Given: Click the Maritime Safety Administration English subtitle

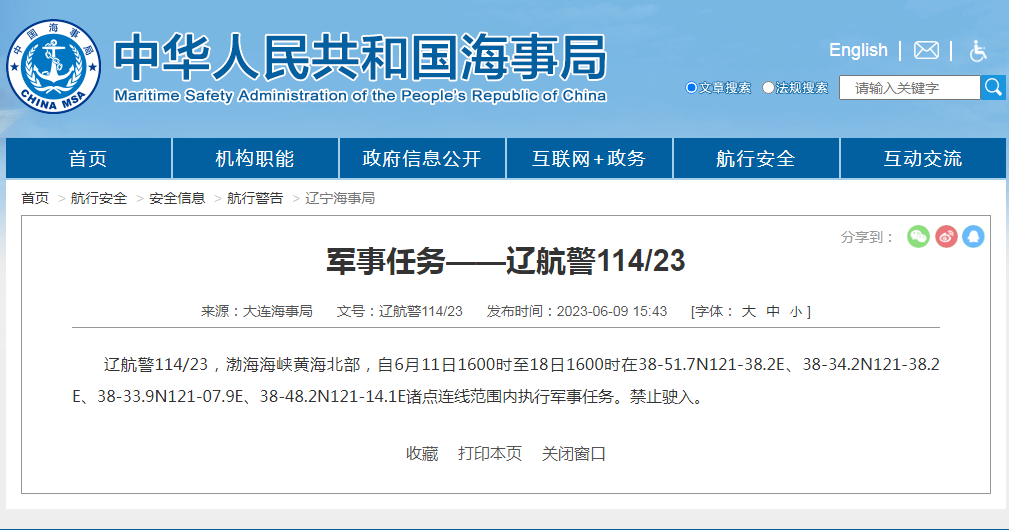Looking at the screenshot, I should coord(360,96).
